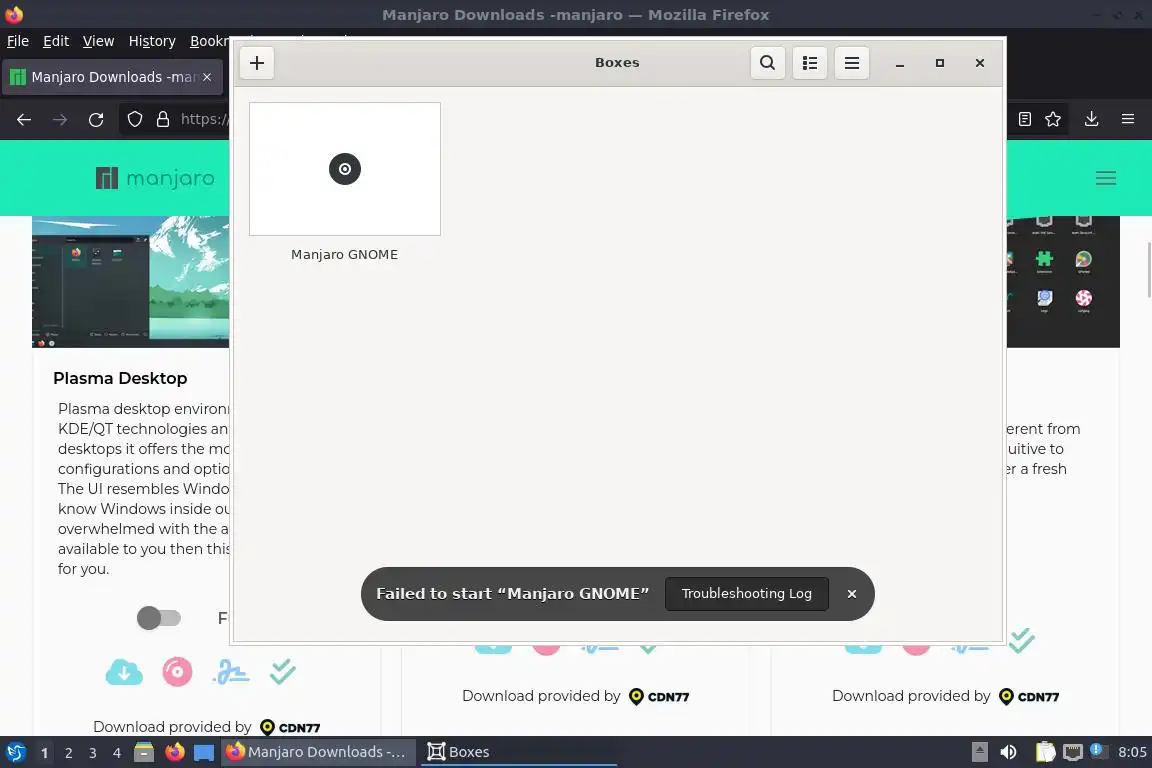The width and height of the screenshot is (1152, 768).
Task: Click Plasma checksum checkmark icon
Action: tap(282, 672)
